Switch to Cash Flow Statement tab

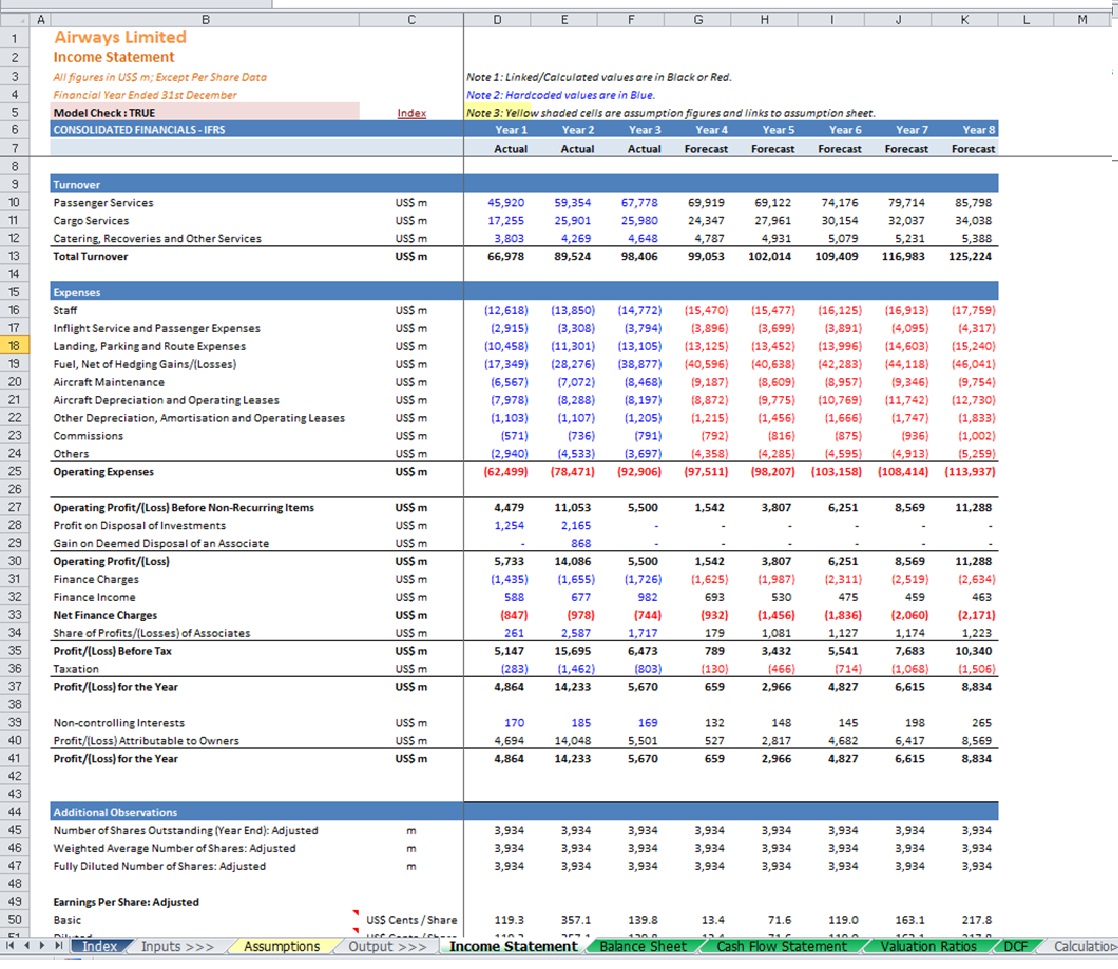point(781,946)
